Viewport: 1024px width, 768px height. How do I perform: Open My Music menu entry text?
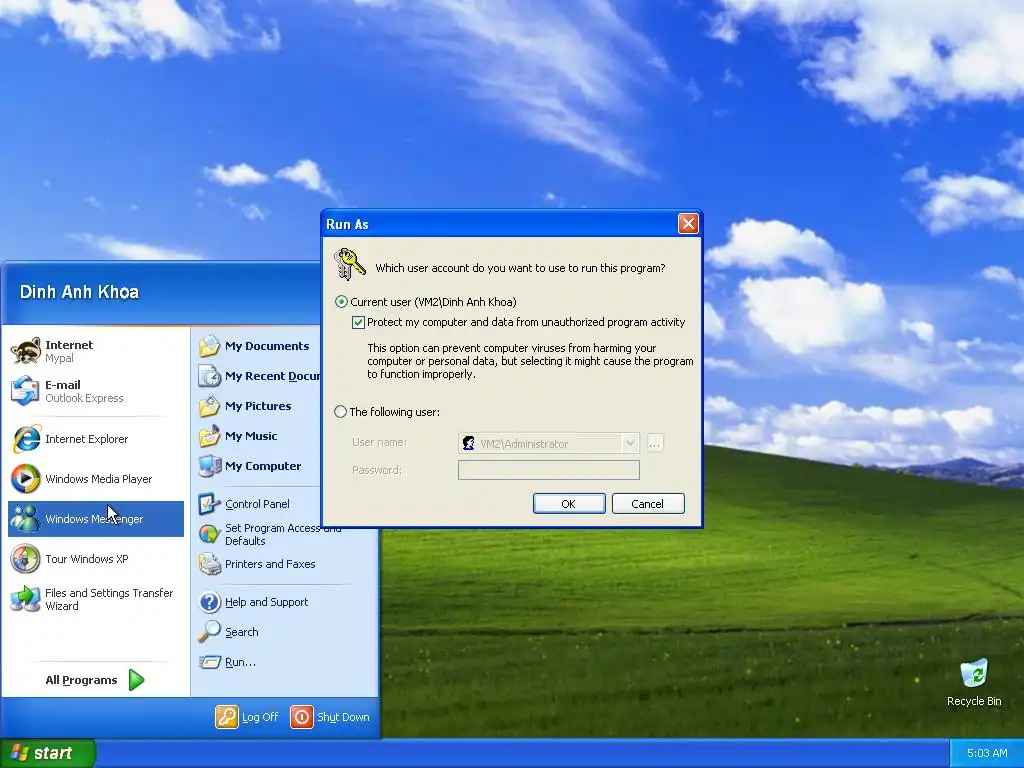pyautogui.click(x=251, y=436)
